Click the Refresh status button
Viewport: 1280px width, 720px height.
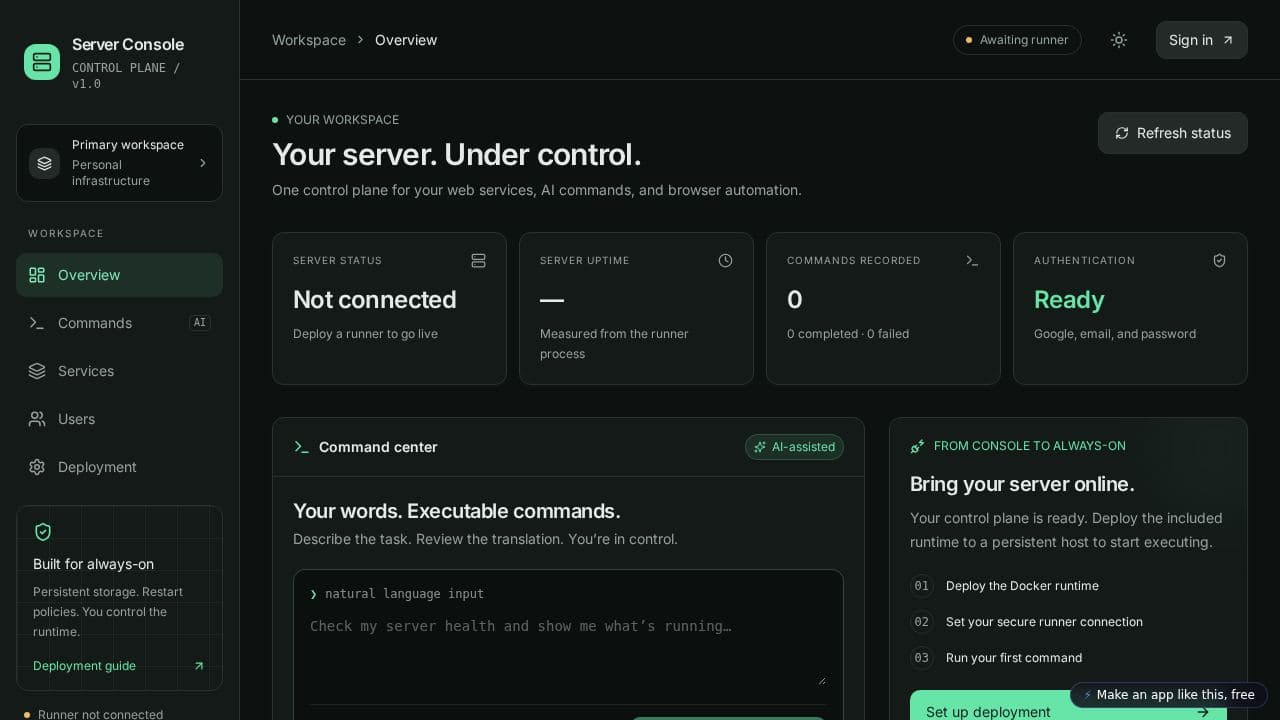1173,133
